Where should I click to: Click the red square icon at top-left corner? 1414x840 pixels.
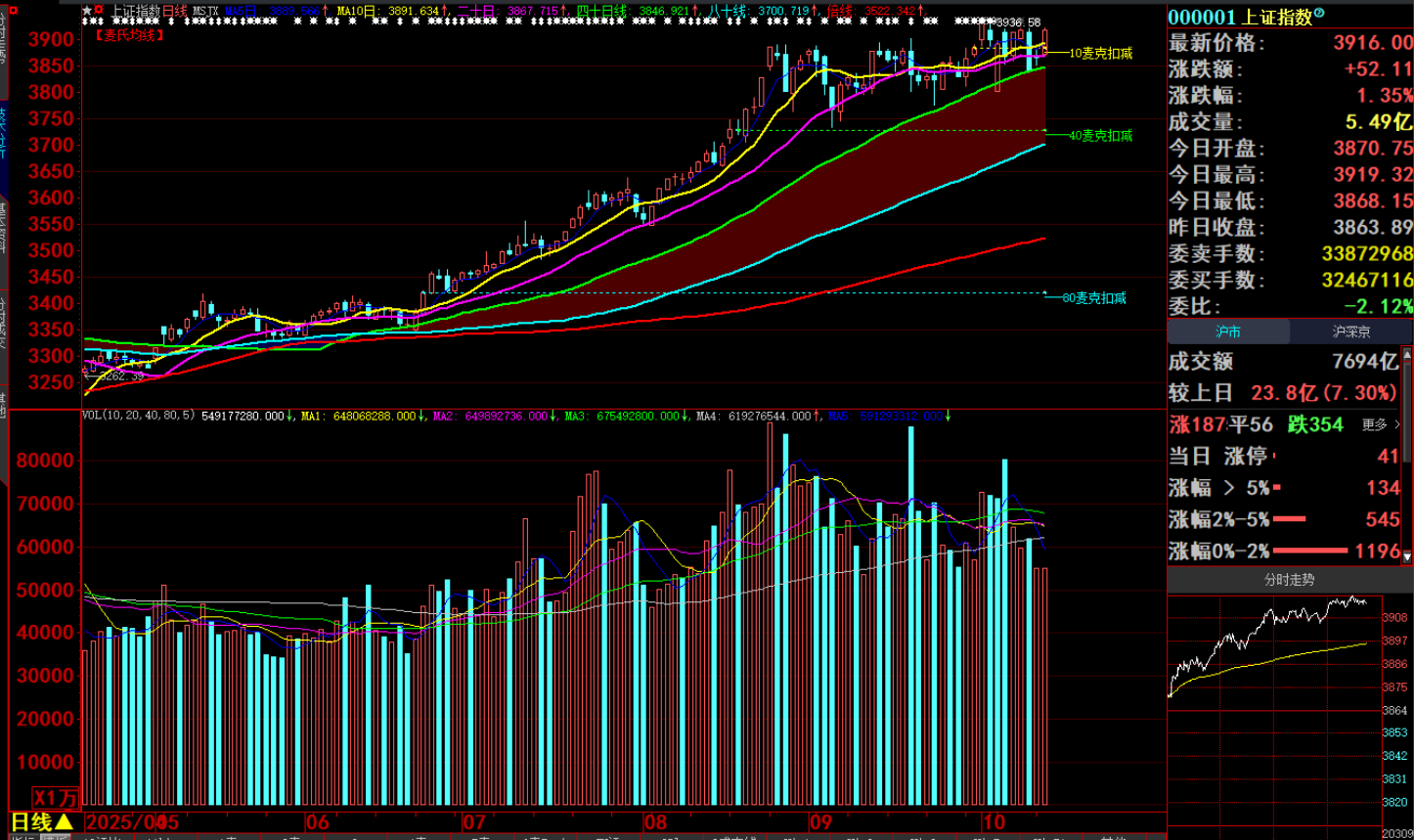point(14,9)
